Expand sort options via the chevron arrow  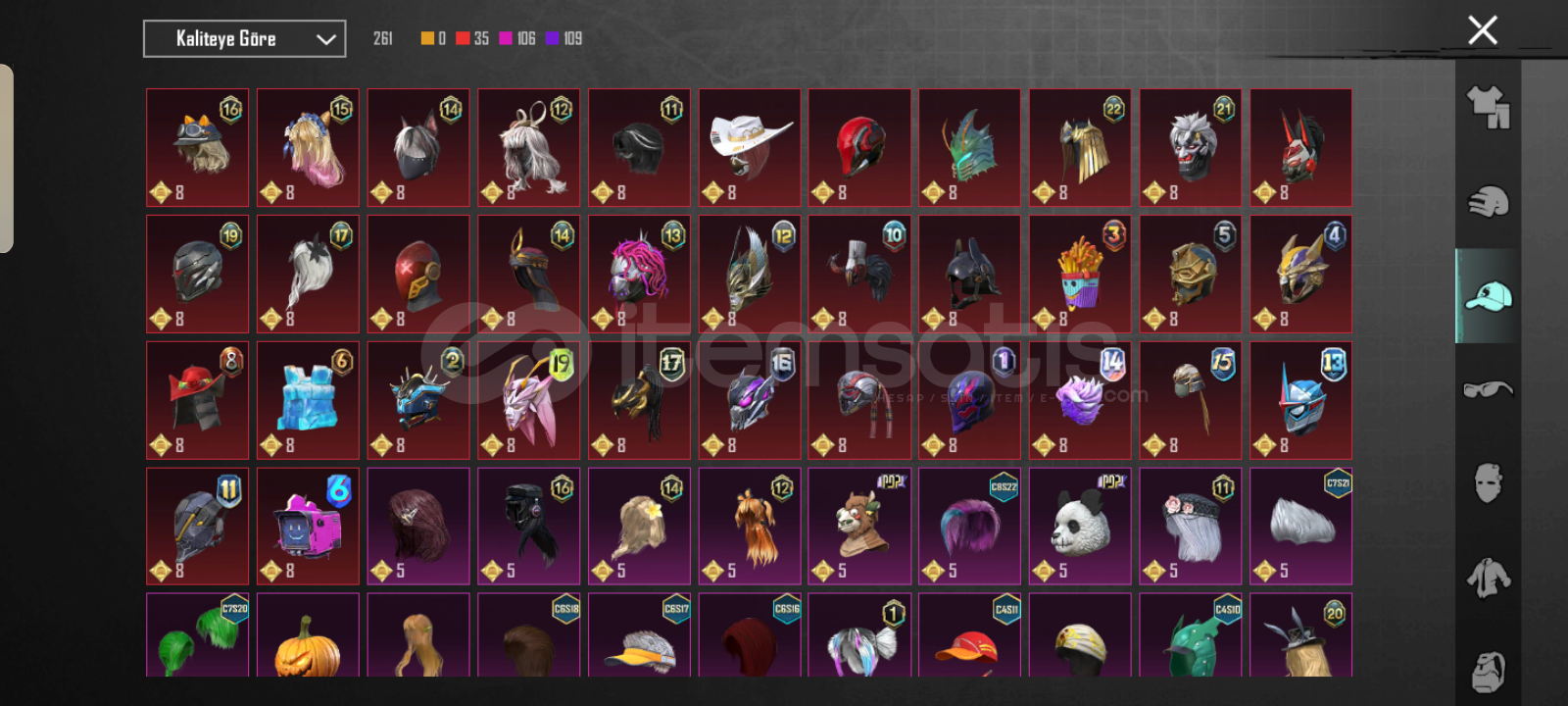pyautogui.click(x=325, y=39)
